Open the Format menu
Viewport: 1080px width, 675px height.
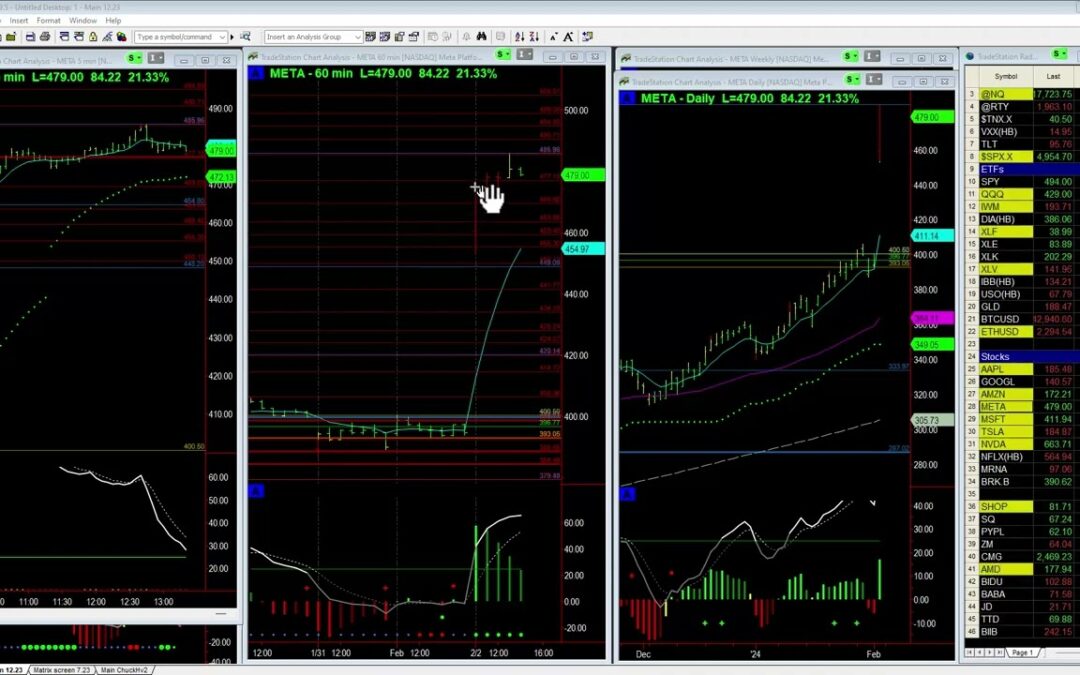point(48,19)
